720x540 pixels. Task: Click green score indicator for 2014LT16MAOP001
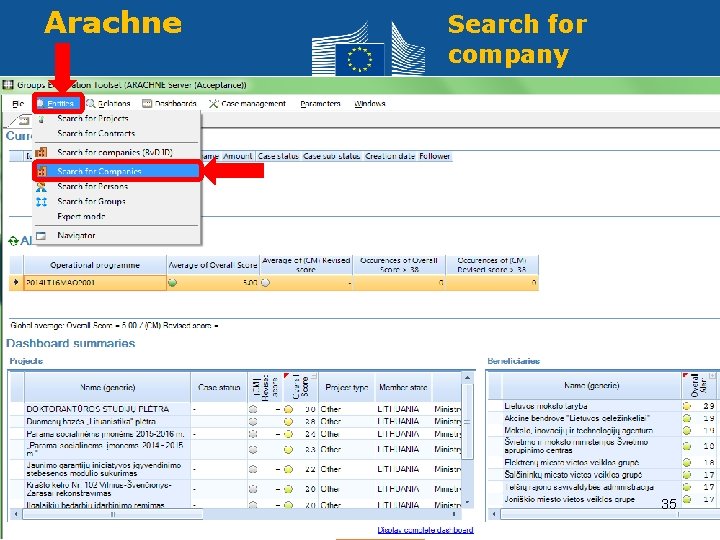[x=173, y=283]
